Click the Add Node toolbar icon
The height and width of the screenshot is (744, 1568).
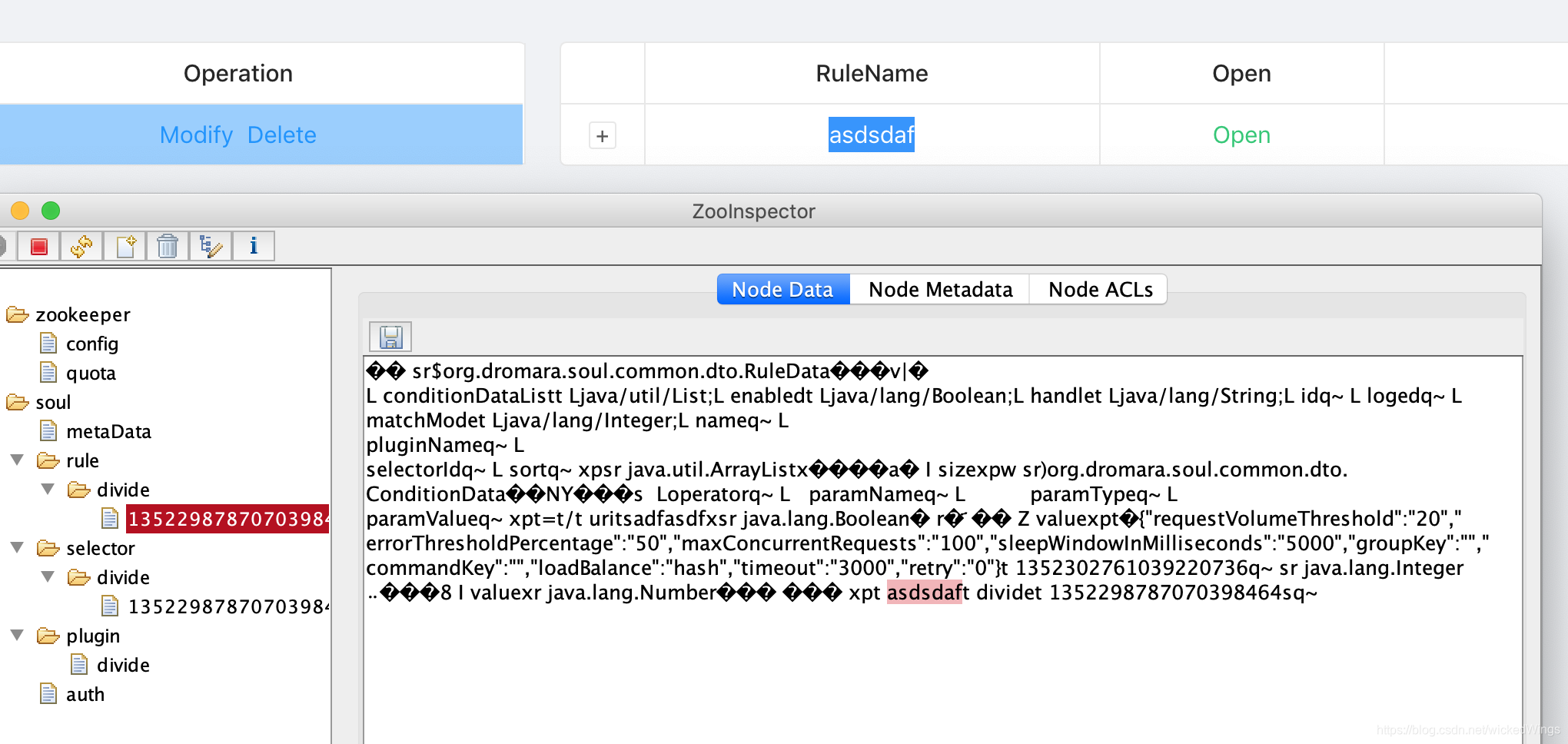click(x=125, y=246)
